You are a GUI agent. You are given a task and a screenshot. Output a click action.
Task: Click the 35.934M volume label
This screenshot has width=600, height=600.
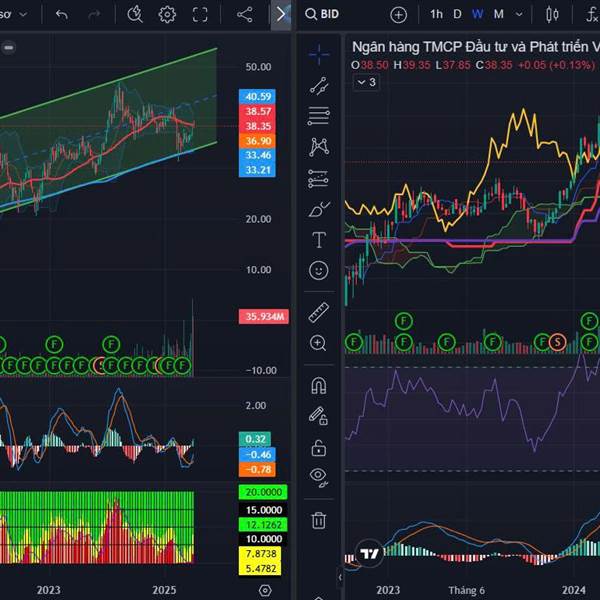[264, 316]
